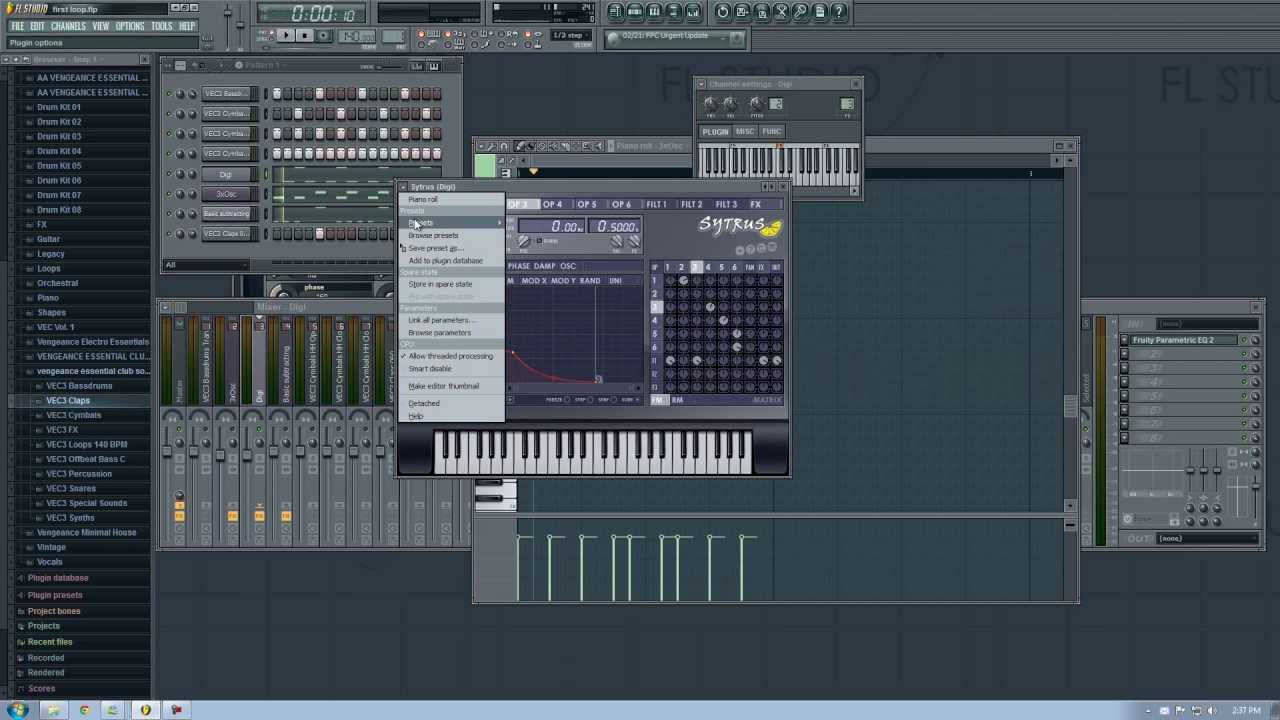Toggle 'Allow threaded processing' option
This screenshot has height=720, width=1280.
452,356
